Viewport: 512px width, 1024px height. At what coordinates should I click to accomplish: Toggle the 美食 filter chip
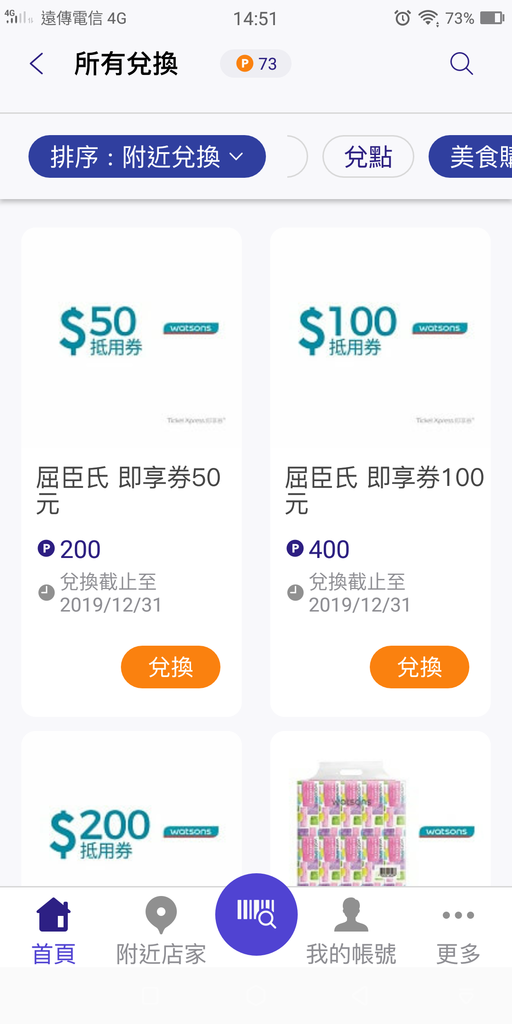click(470, 157)
